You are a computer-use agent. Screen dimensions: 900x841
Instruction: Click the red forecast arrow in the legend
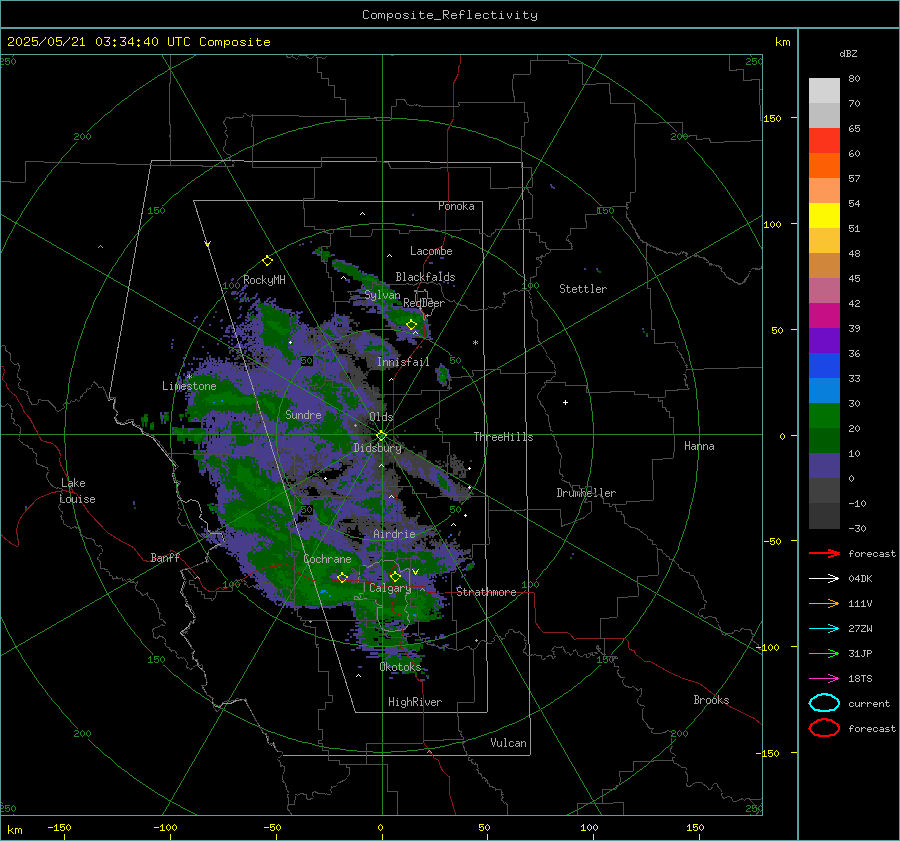tap(824, 553)
